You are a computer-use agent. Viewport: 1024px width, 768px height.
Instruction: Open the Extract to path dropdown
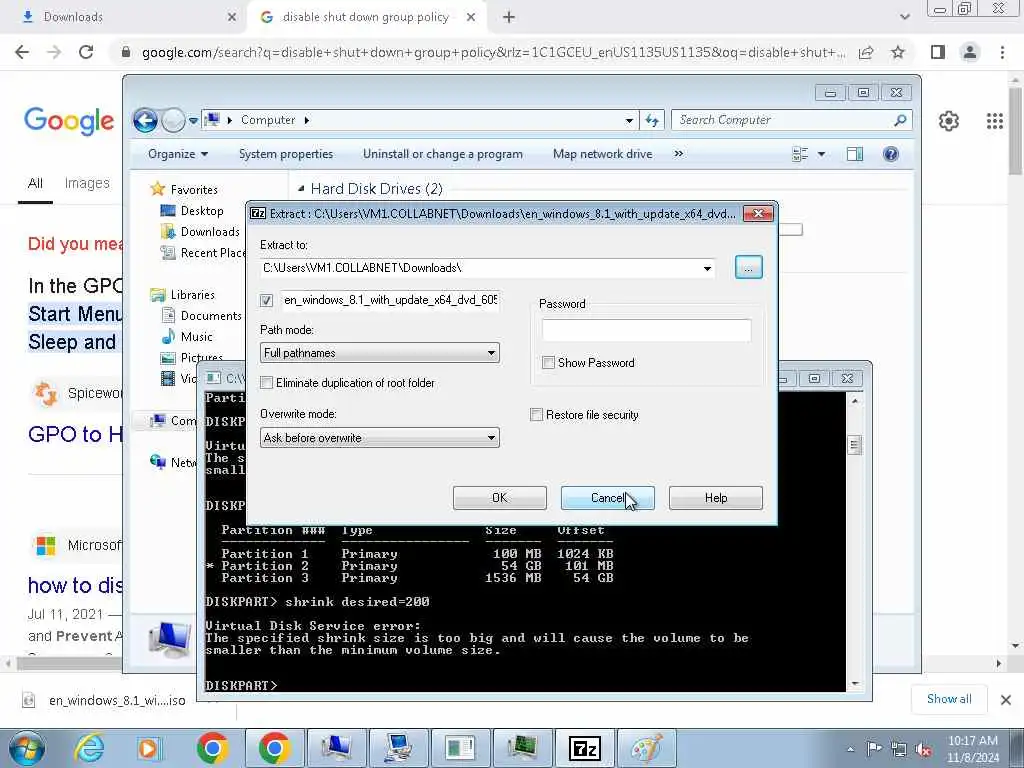coord(707,268)
